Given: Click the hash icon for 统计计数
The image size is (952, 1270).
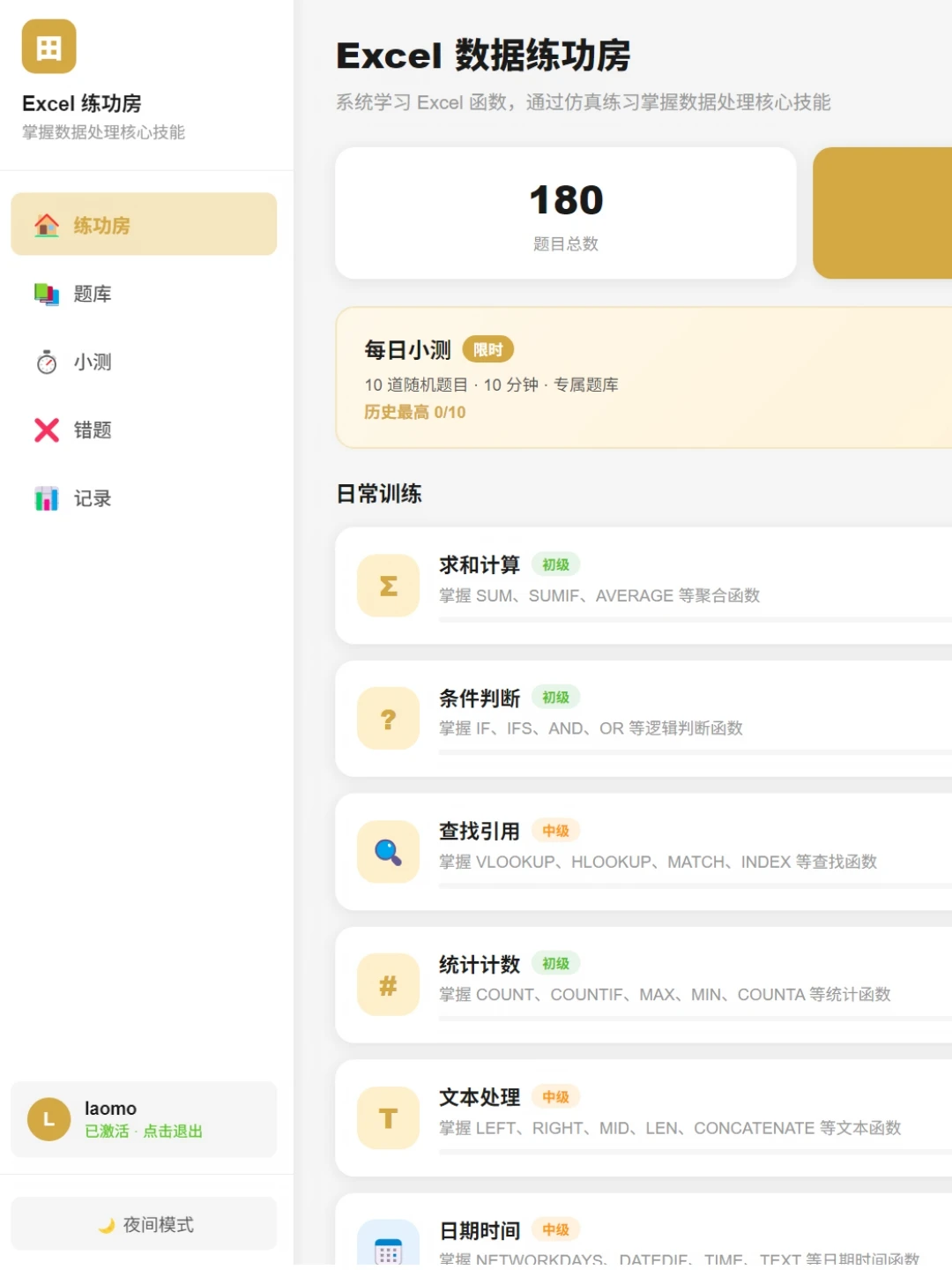Looking at the screenshot, I should [388, 985].
